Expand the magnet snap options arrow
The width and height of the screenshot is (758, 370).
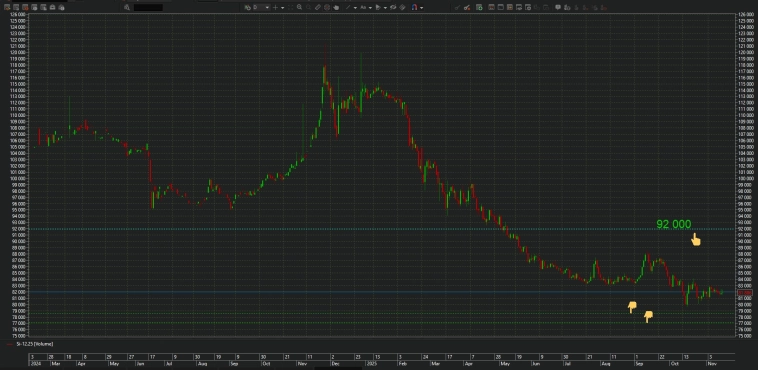[422, 8]
